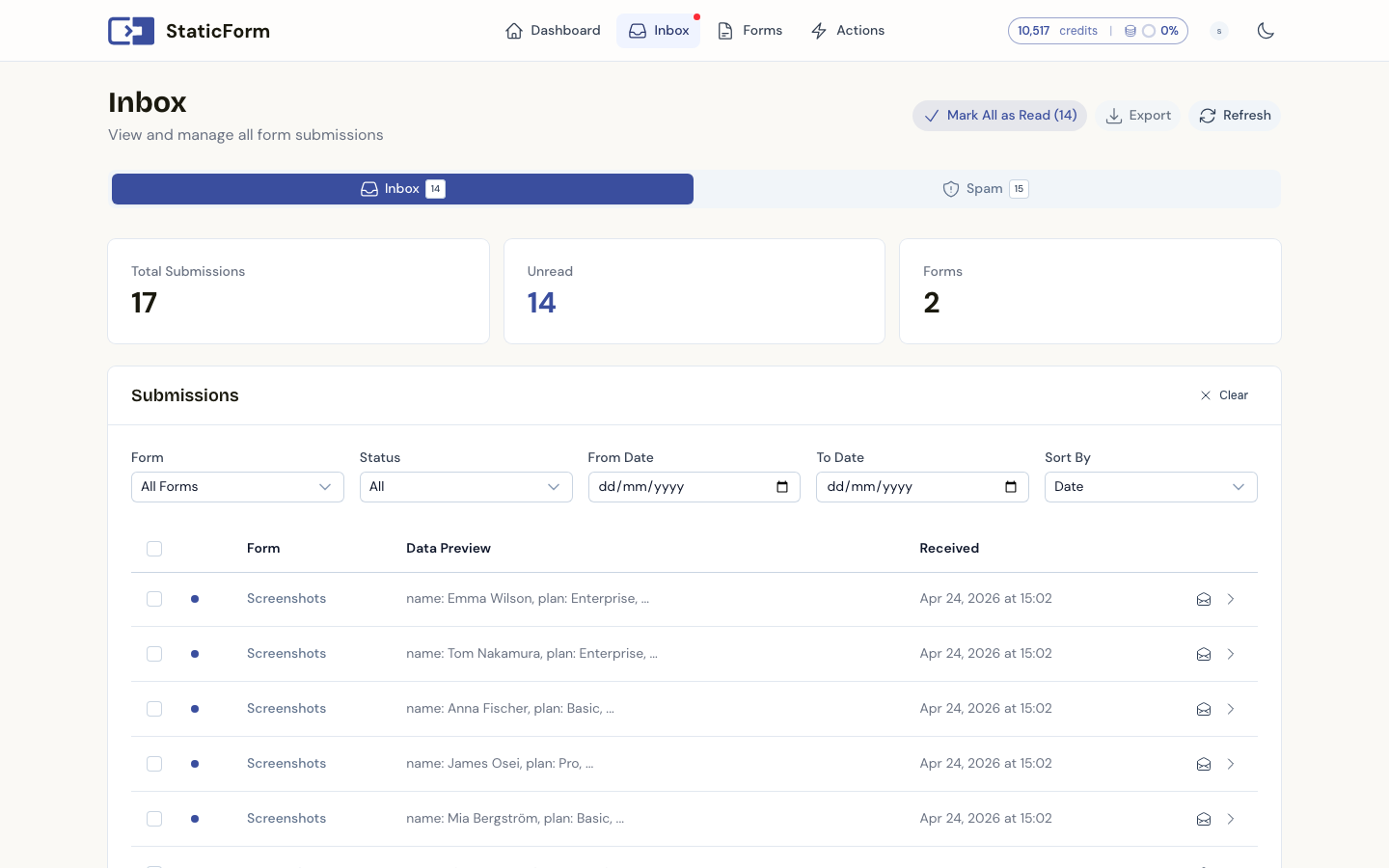Viewport: 1389px width, 868px height.
Task: Expand Tom Nakamura submission details chevron
Action: pyautogui.click(x=1231, y=654)
